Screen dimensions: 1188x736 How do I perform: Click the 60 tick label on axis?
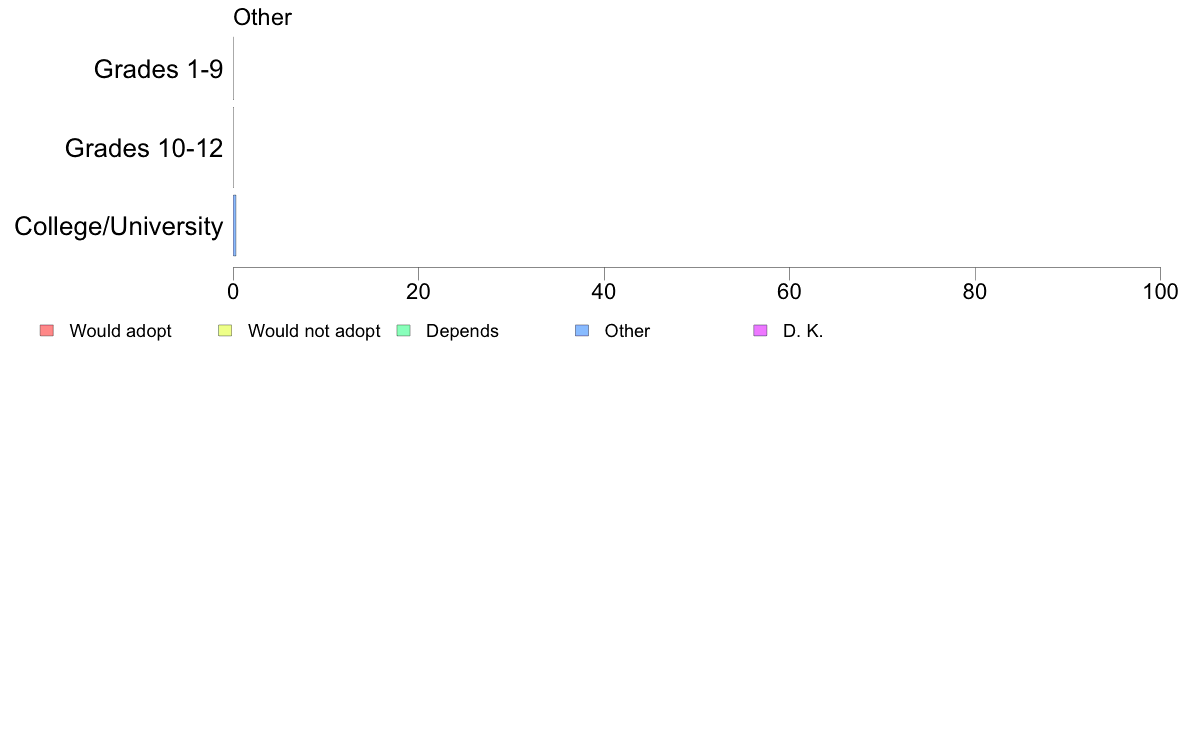click(789, 292)
